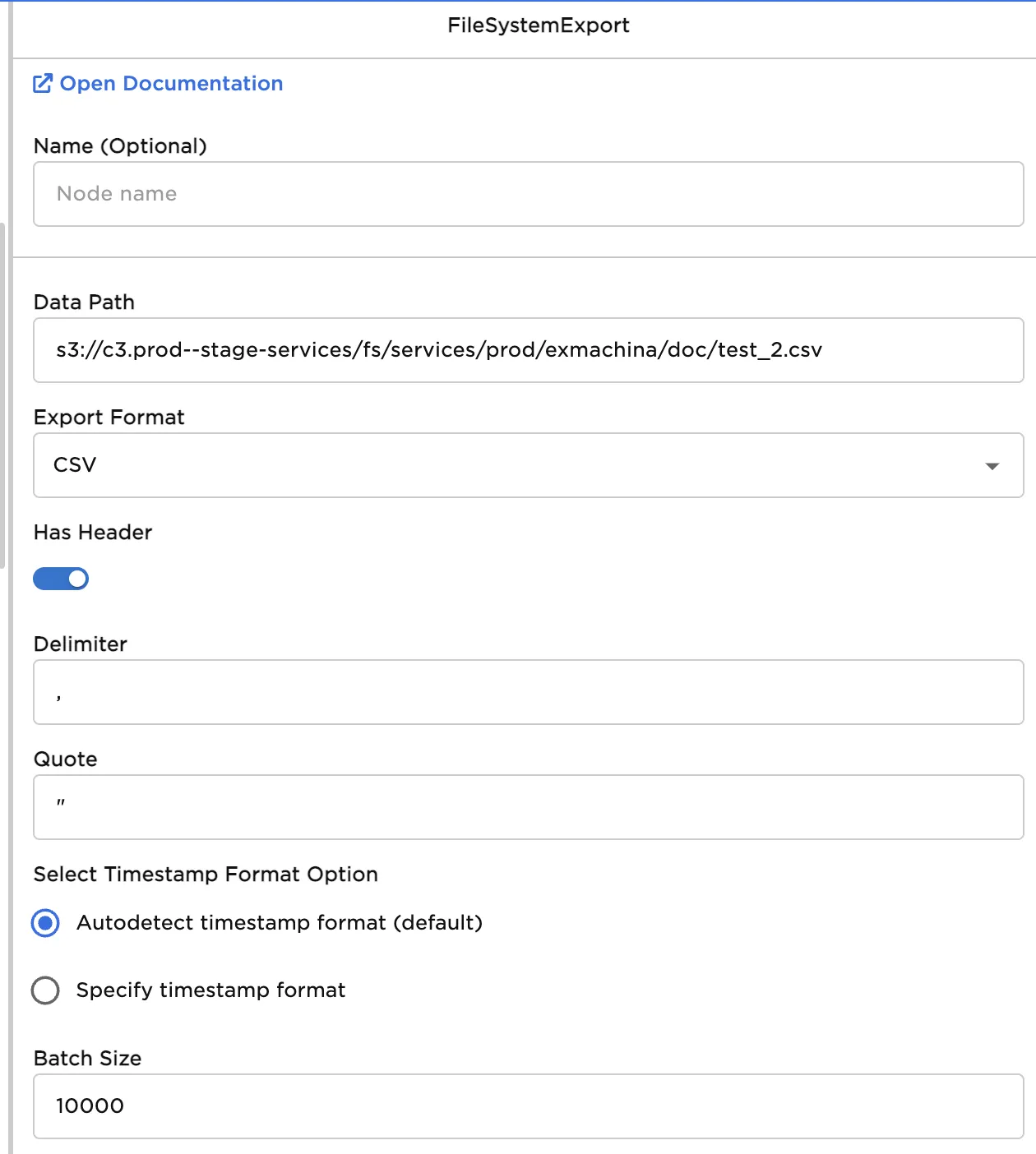This screenshot has width=1036, height=1154.
Task: Click the vertical scrollbar on left edge
Action: pos(2,395)
